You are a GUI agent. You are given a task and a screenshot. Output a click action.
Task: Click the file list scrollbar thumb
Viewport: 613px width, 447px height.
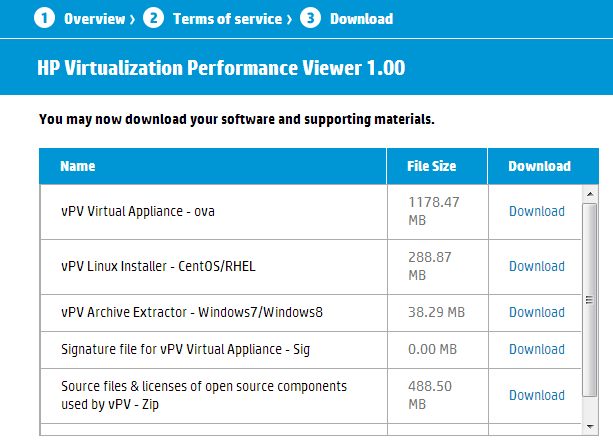(x=590, y=300)
